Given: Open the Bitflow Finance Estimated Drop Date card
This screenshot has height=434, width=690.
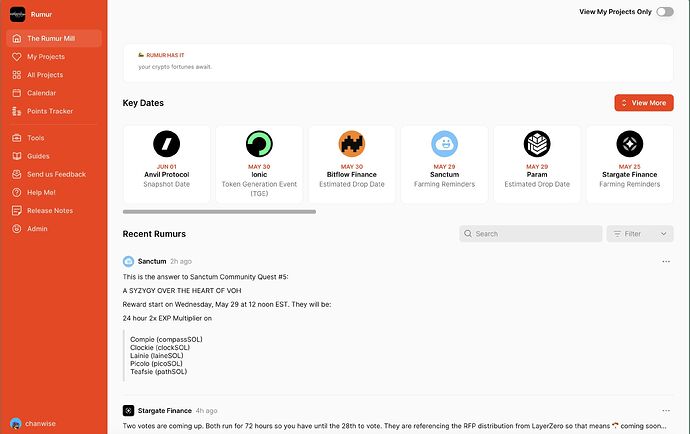Looking at the screenshot, I should coord(352,164).
